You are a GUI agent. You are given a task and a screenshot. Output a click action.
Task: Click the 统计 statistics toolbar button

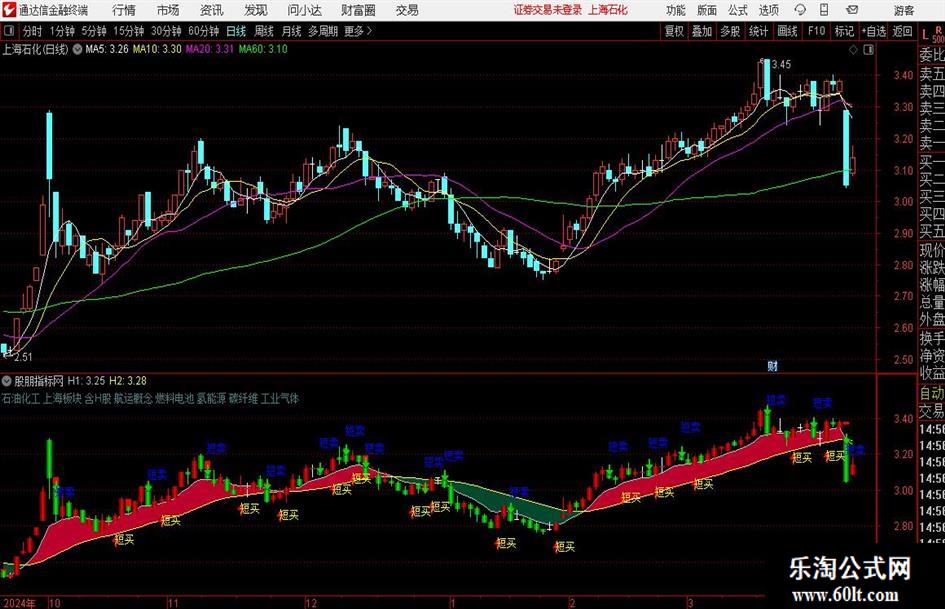pos(758,31)
